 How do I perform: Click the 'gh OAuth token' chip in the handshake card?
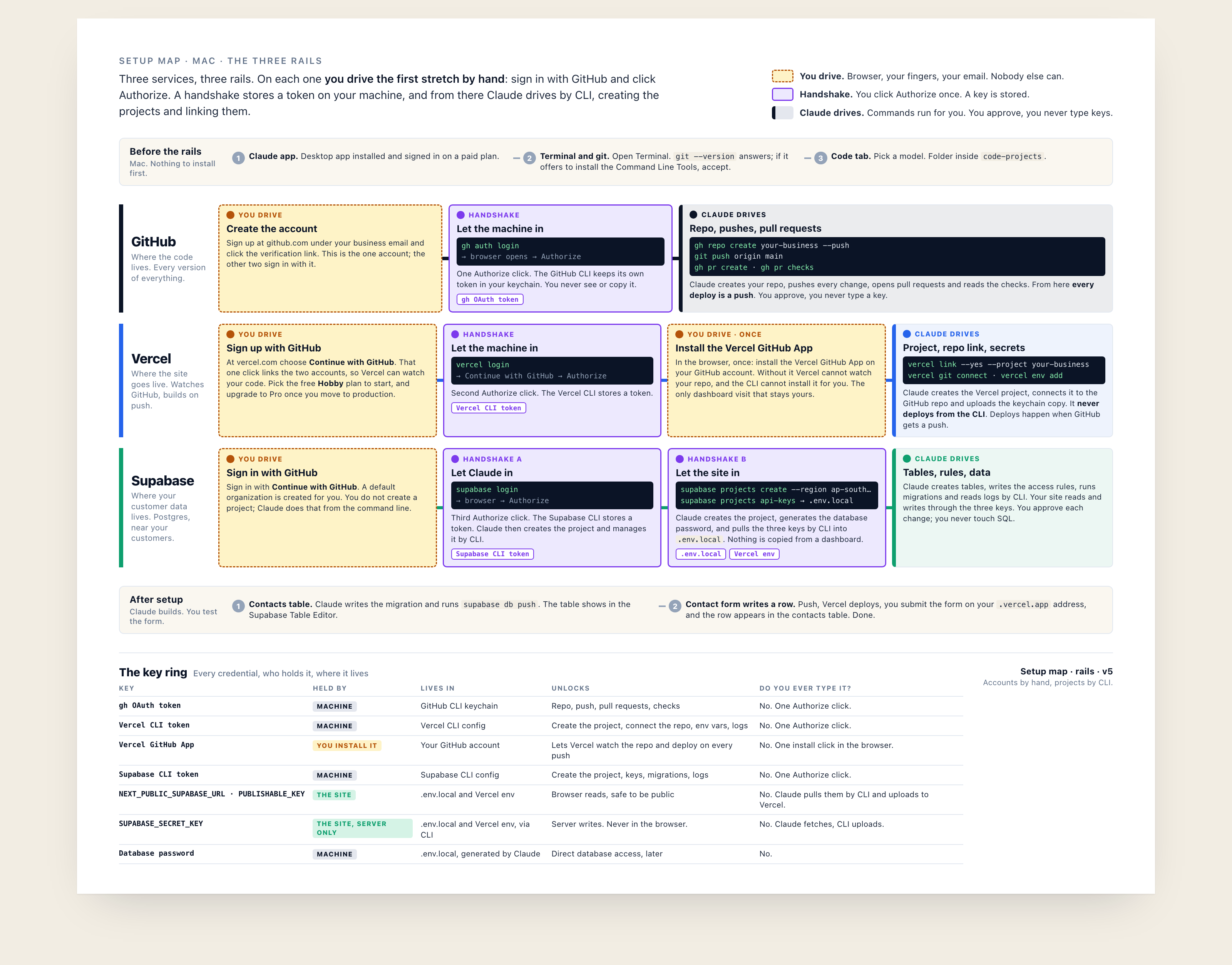(490, 299)
